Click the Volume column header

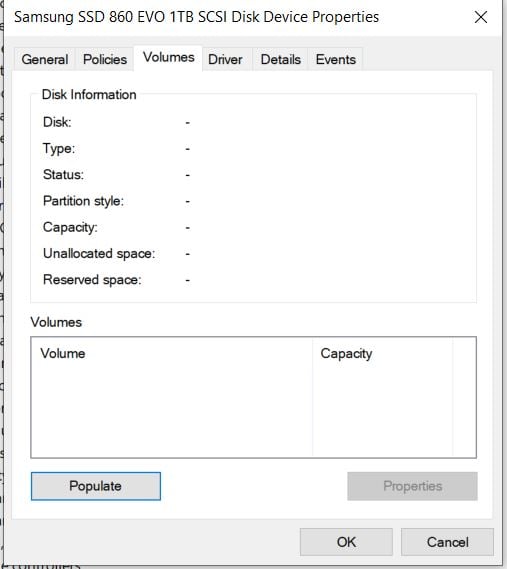[172, 353]
